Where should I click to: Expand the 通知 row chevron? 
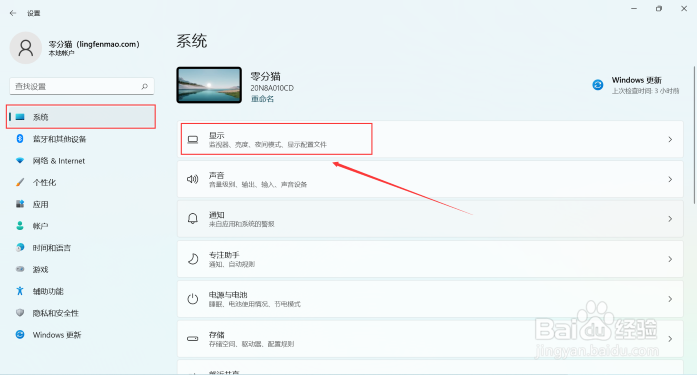670,219
